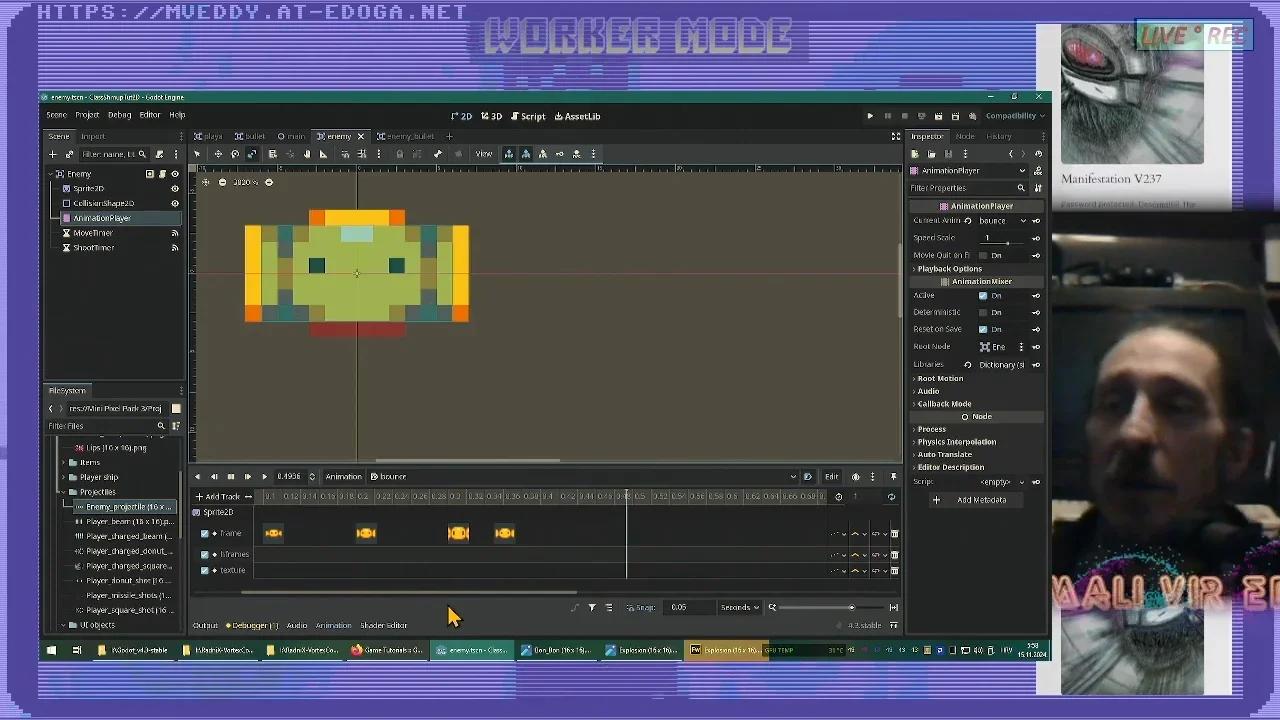Click the Add Metadata button
The width and height of the screenshot is (1280, 720).
click(x=975, y=499)
